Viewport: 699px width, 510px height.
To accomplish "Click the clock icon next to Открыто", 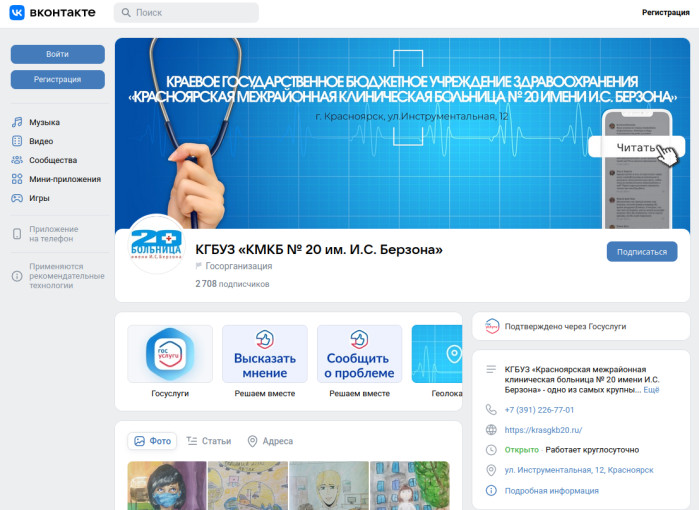I will (491, 450).
